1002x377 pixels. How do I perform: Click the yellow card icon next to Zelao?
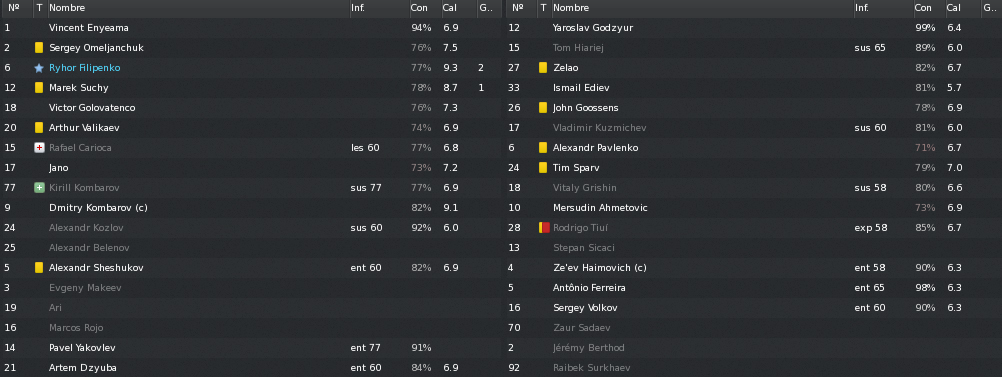[x=543, y=68]
